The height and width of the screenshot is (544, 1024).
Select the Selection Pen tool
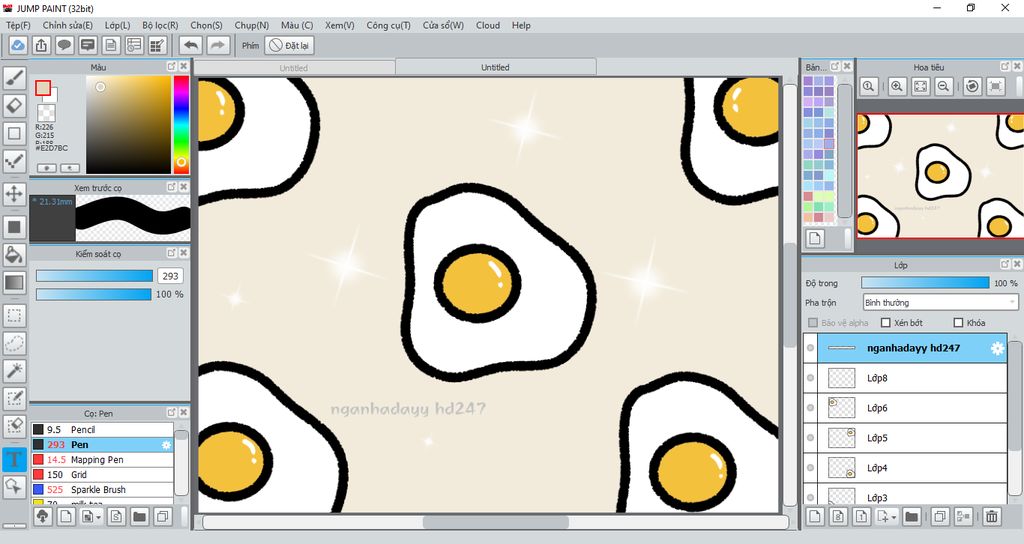pos(14,398)
